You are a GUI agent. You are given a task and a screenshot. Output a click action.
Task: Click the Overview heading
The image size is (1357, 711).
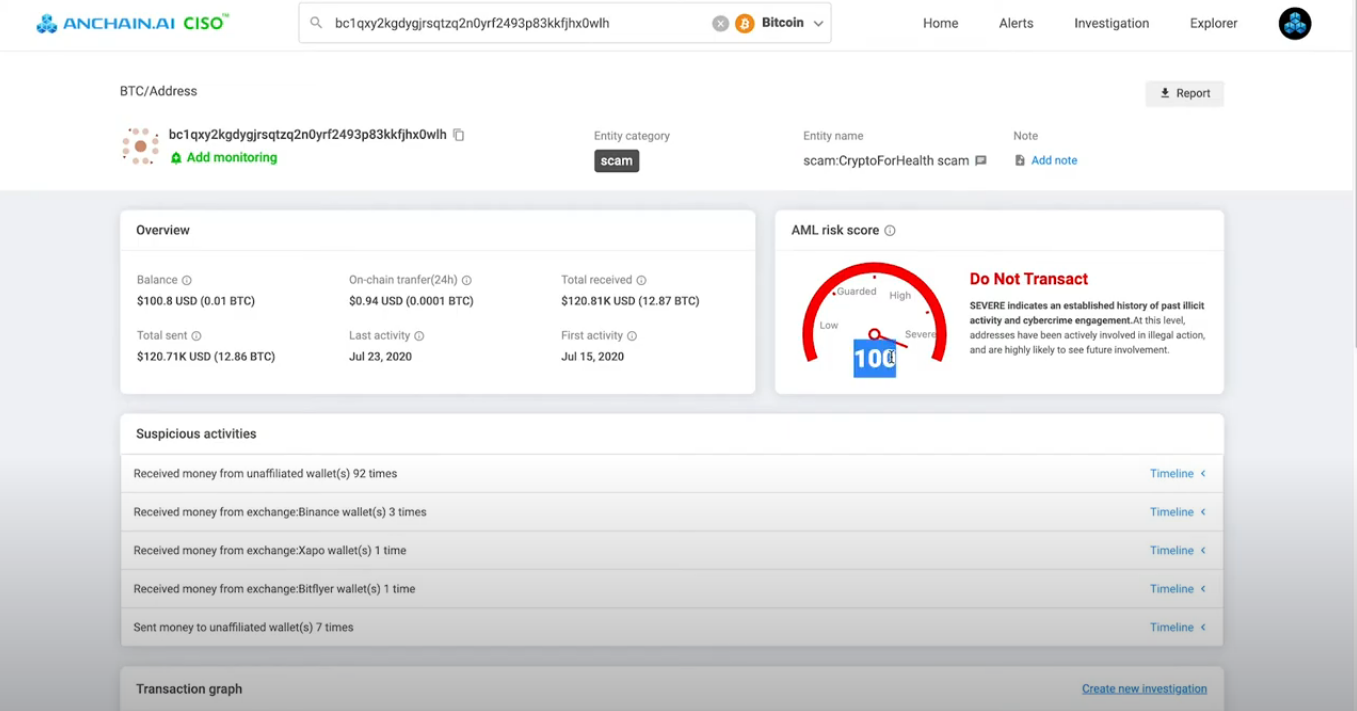coord(163,230)
